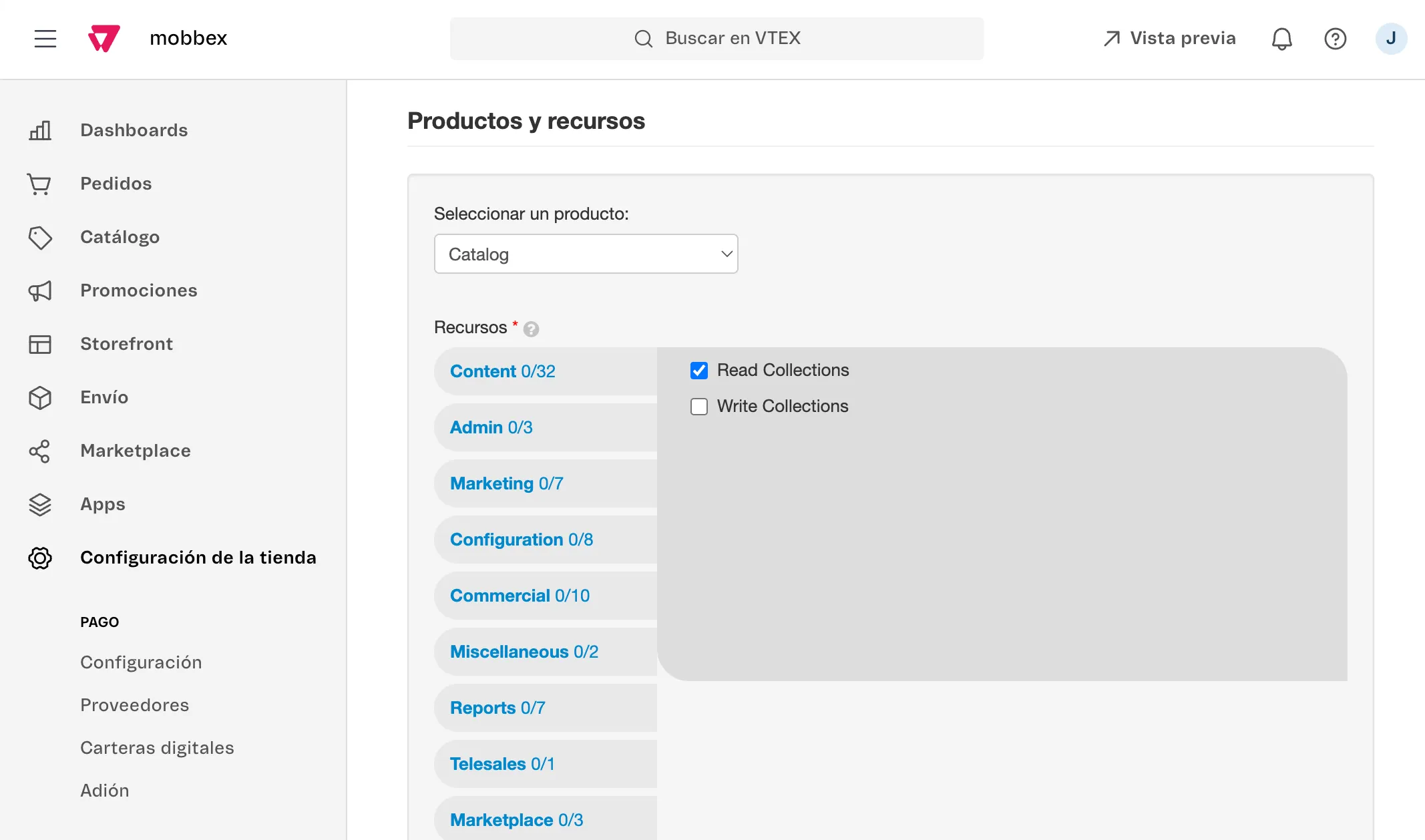Click the Promociones megaphone icon
The width and height of the screenshot is (1425, 840).
40,290
